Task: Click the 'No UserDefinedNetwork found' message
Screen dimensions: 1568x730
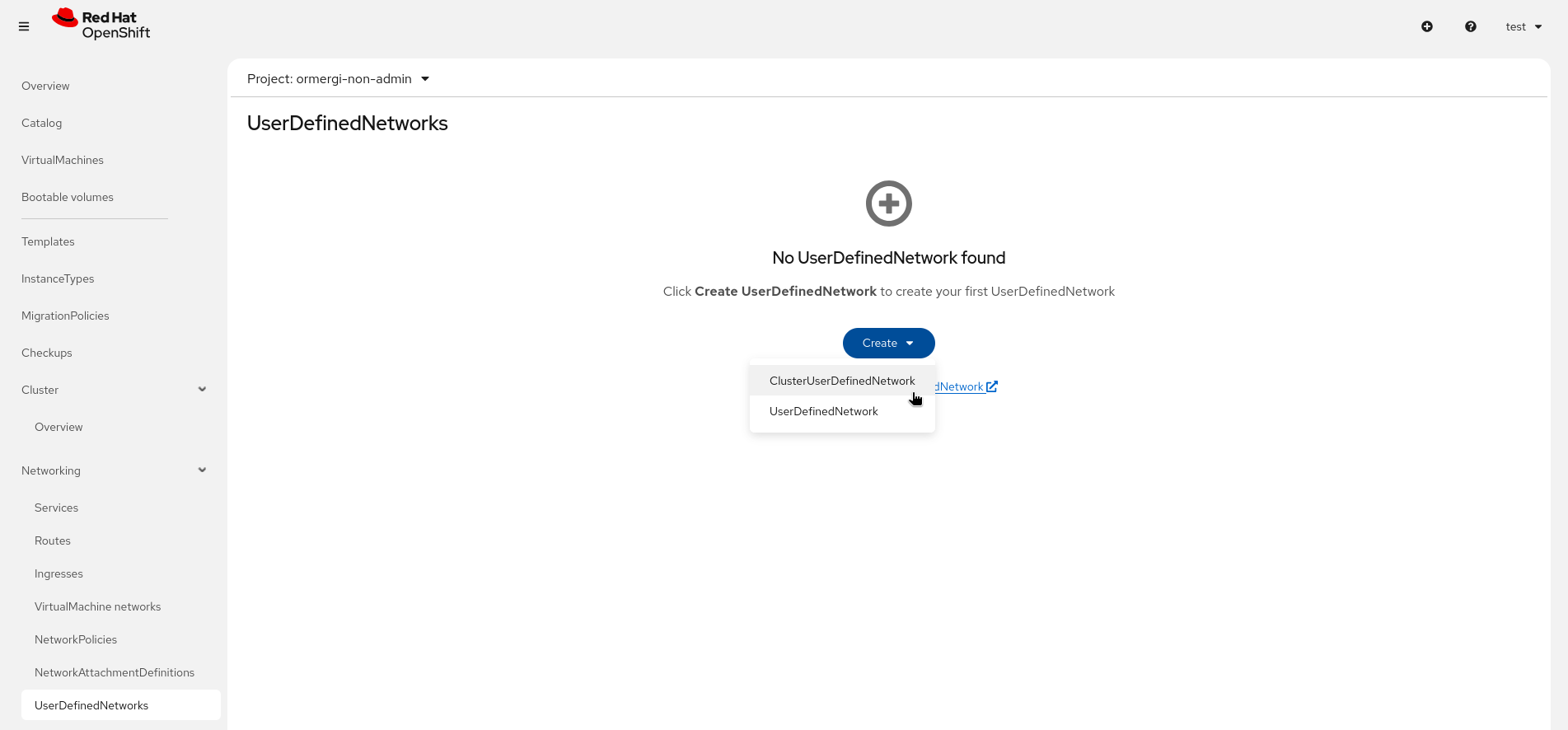Action: 889,258
